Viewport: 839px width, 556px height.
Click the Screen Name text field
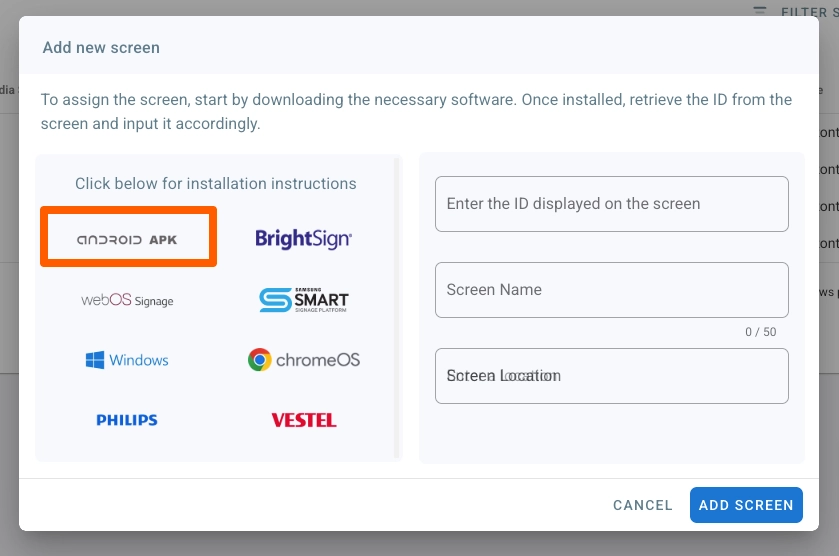point(611,290)
